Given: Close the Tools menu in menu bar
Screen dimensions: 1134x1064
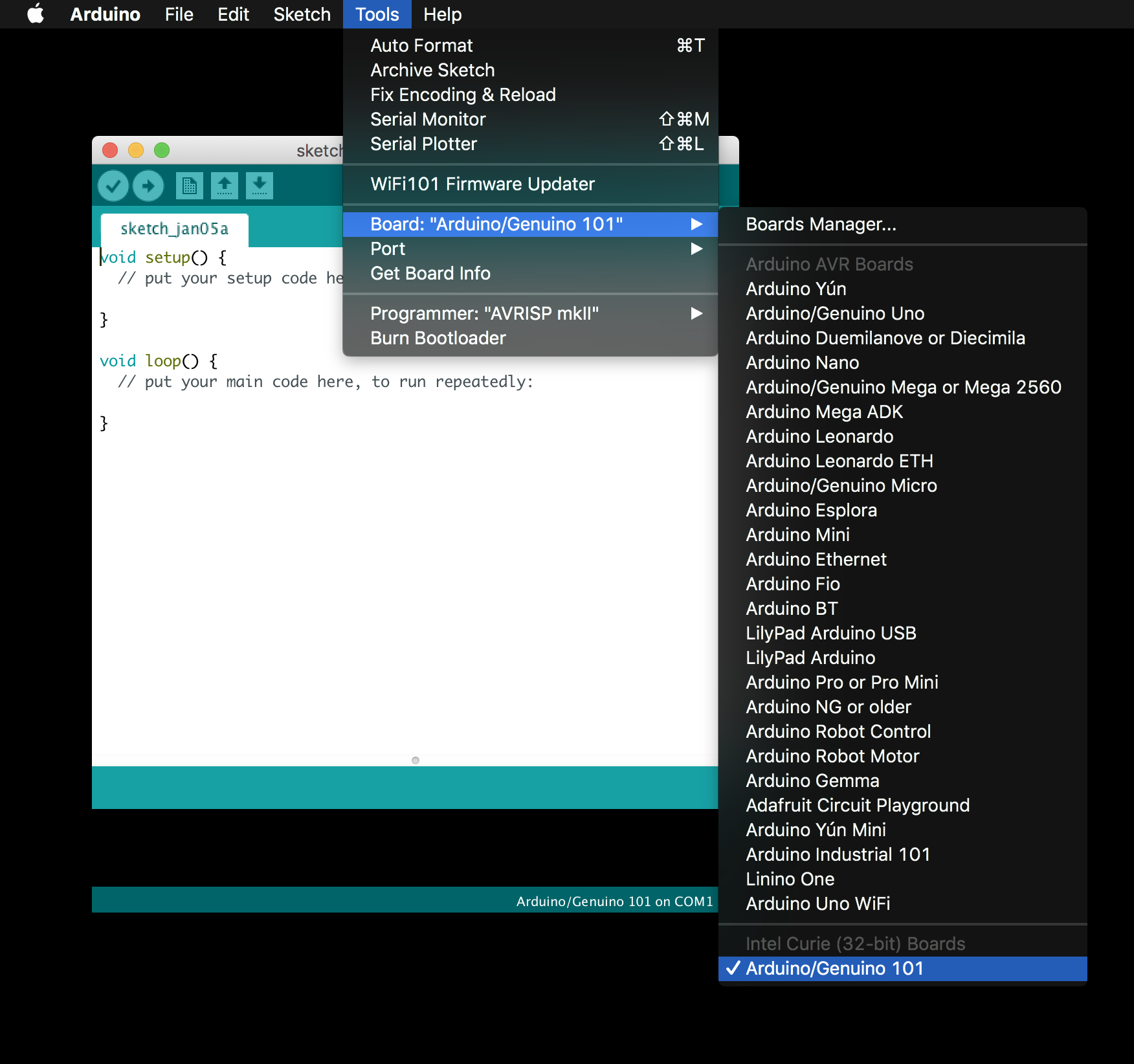Looking at the screenshot, I should (x=377, y=14).
